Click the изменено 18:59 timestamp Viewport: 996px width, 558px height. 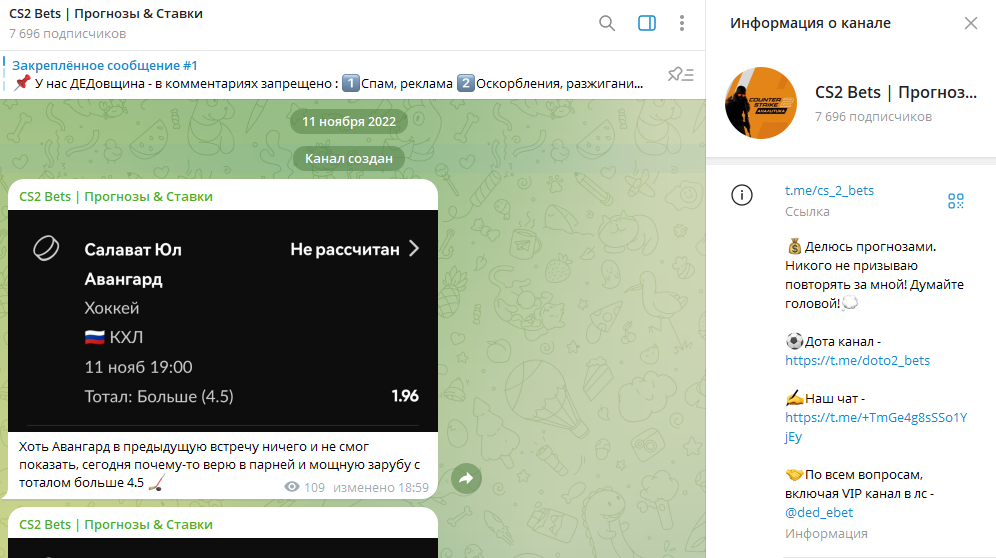[x=380, y=487]
